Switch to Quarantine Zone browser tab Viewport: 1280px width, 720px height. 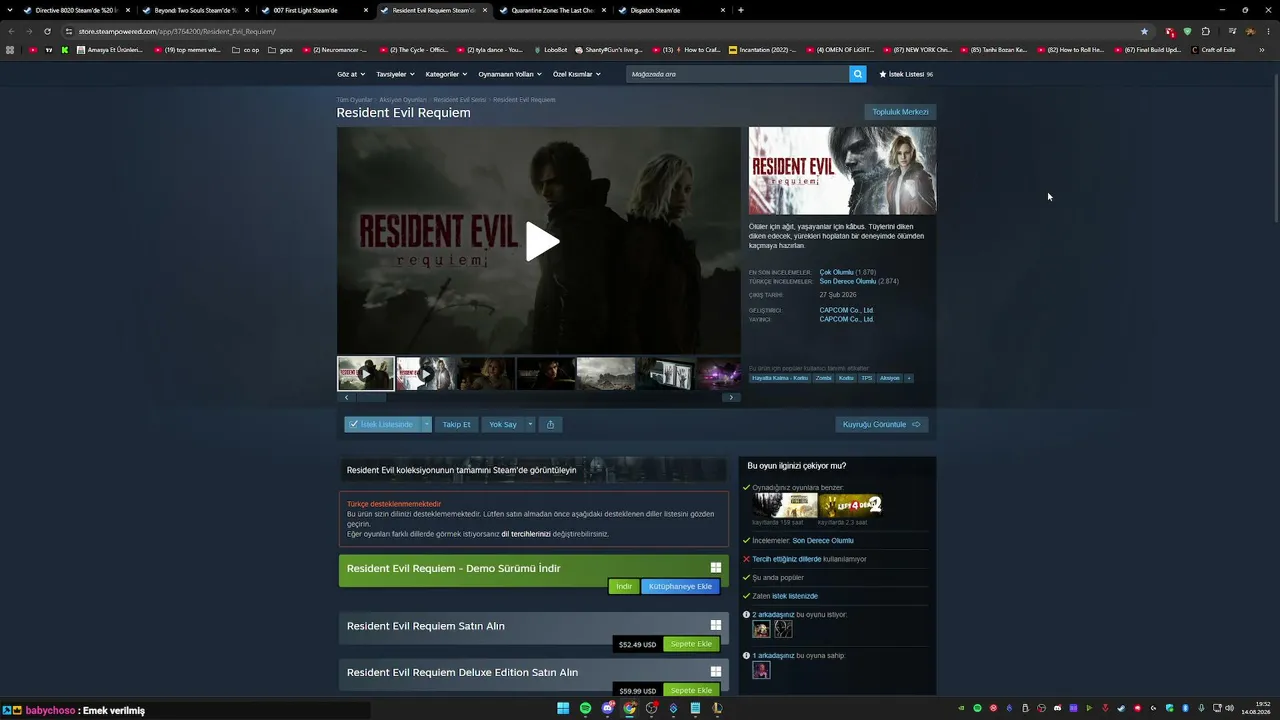coord(553,10)
